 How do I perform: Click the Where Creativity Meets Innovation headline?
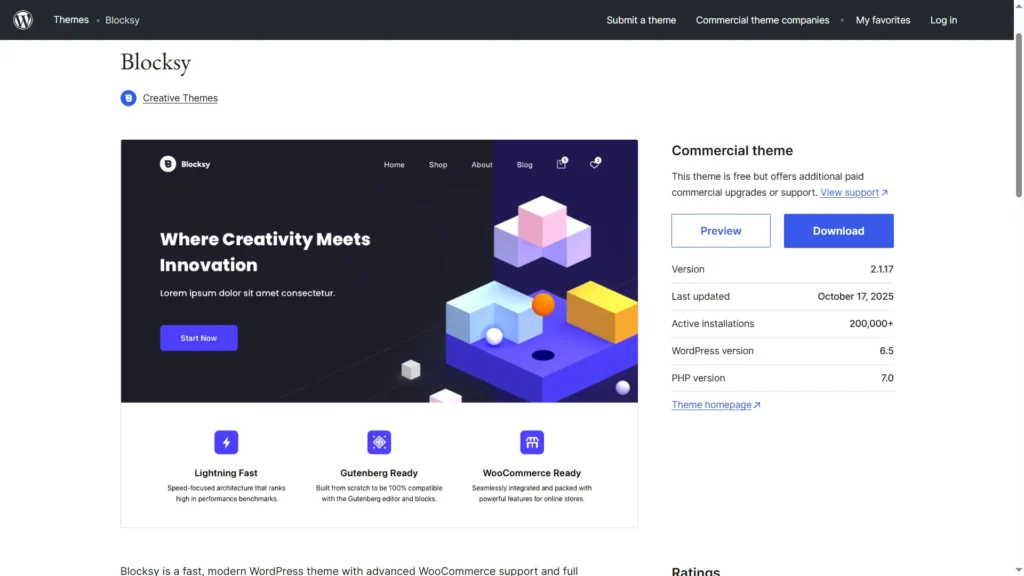click(265, 252)
